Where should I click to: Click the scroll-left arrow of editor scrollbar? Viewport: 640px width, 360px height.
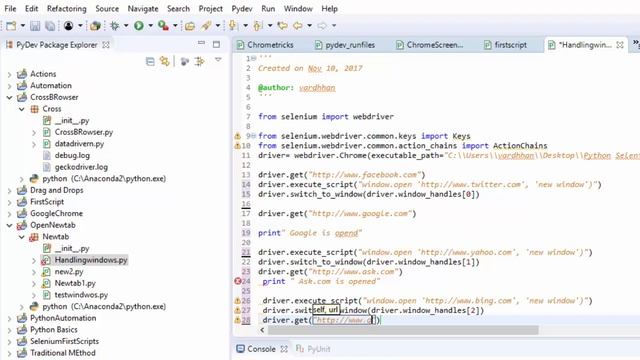(262, 330)
